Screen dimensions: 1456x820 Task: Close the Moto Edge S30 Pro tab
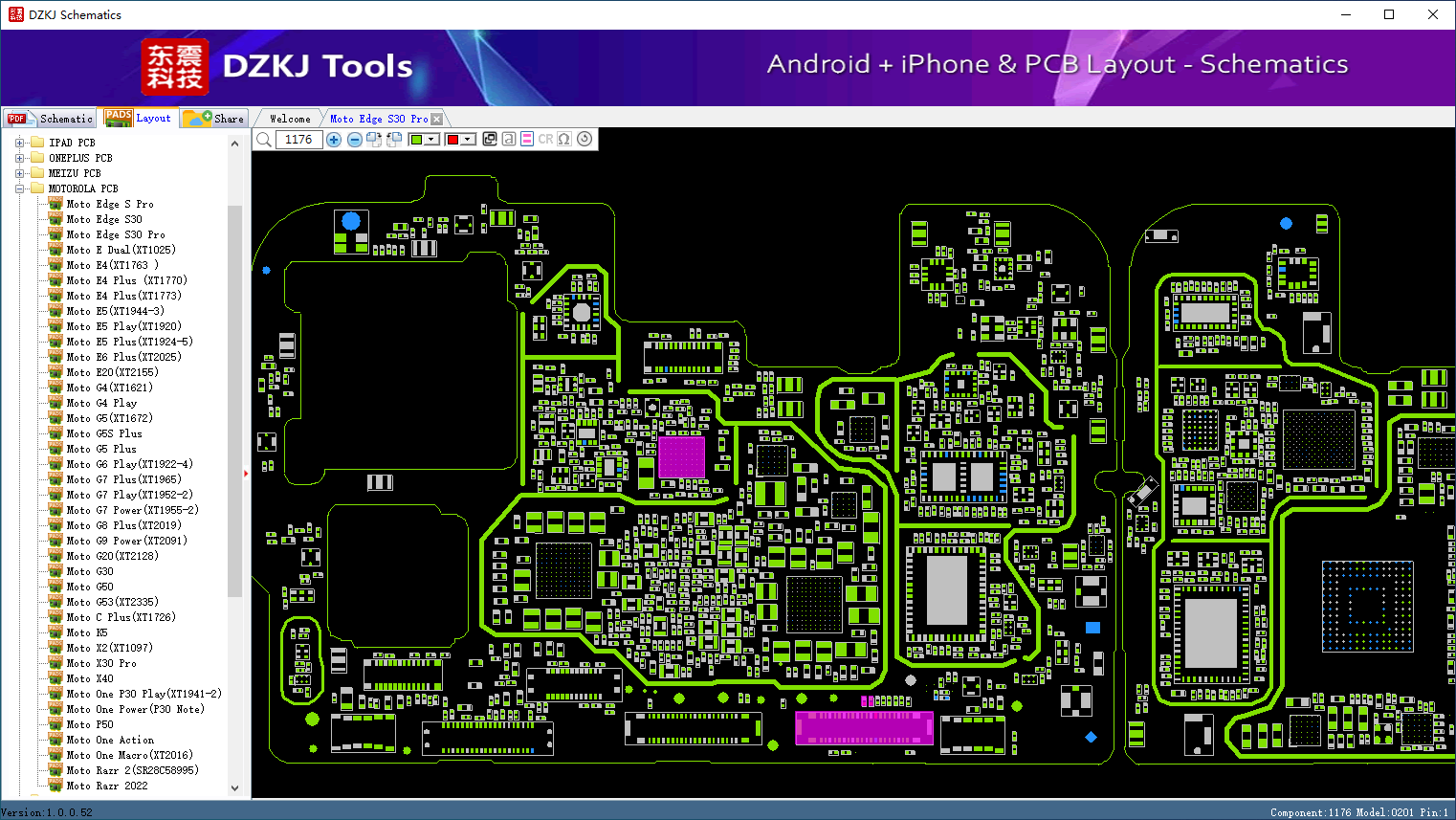(x=437, y=119)
